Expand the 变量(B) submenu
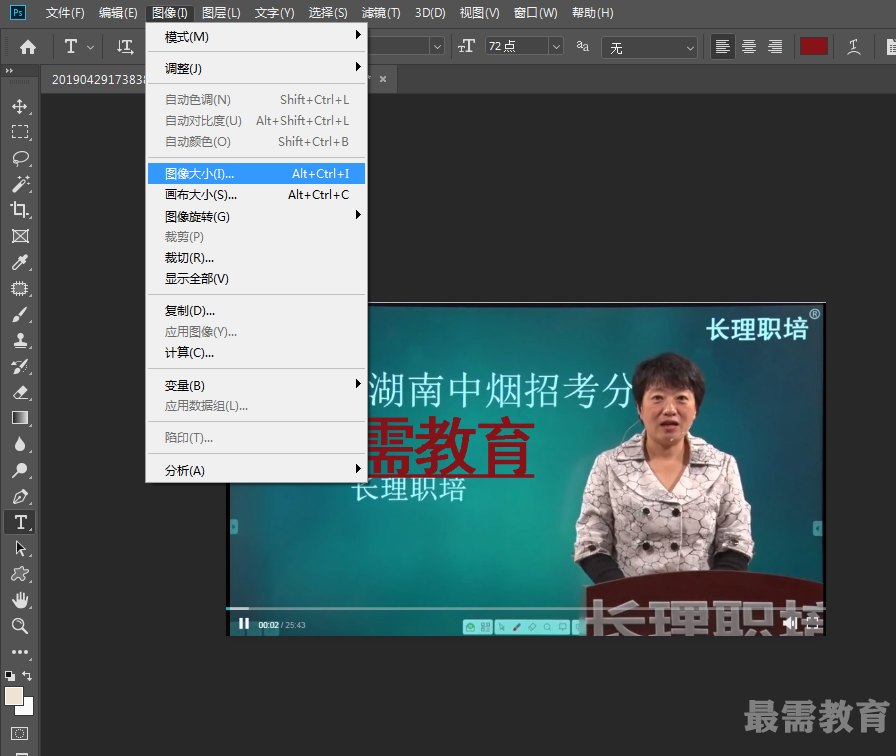 (256, 386)
